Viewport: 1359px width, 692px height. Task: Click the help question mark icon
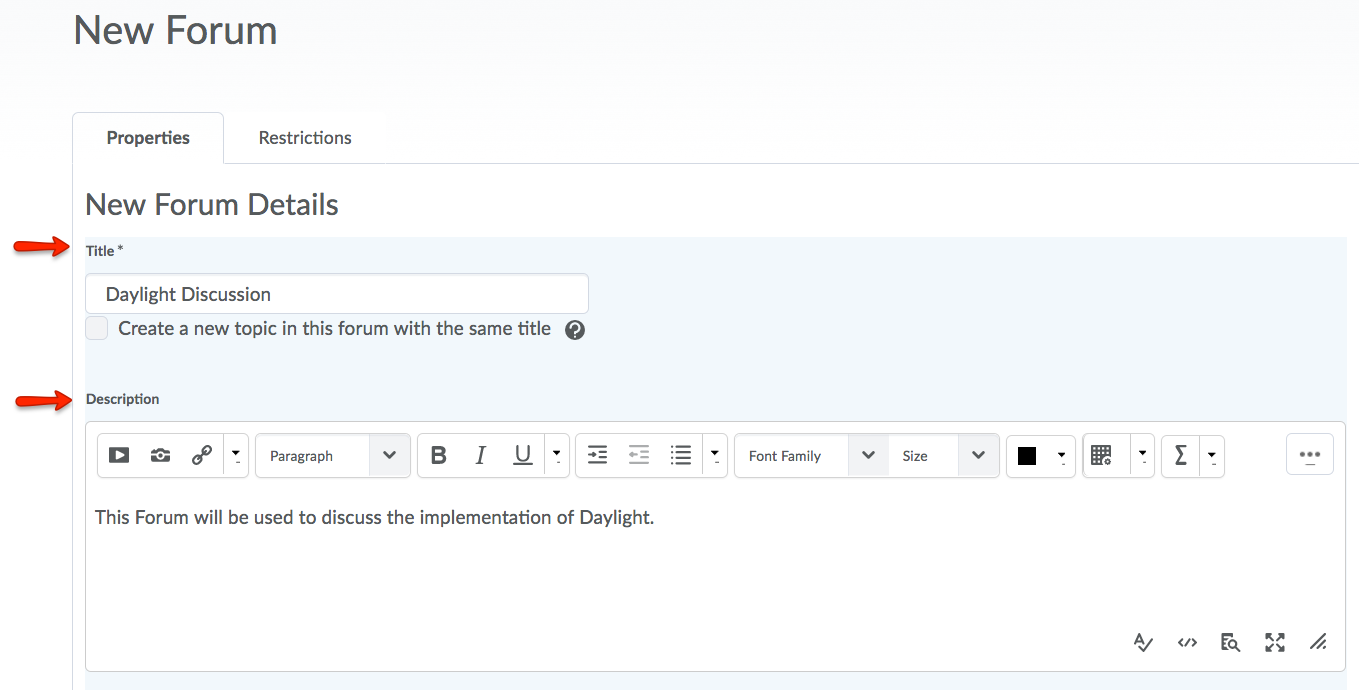click(575, 330)
